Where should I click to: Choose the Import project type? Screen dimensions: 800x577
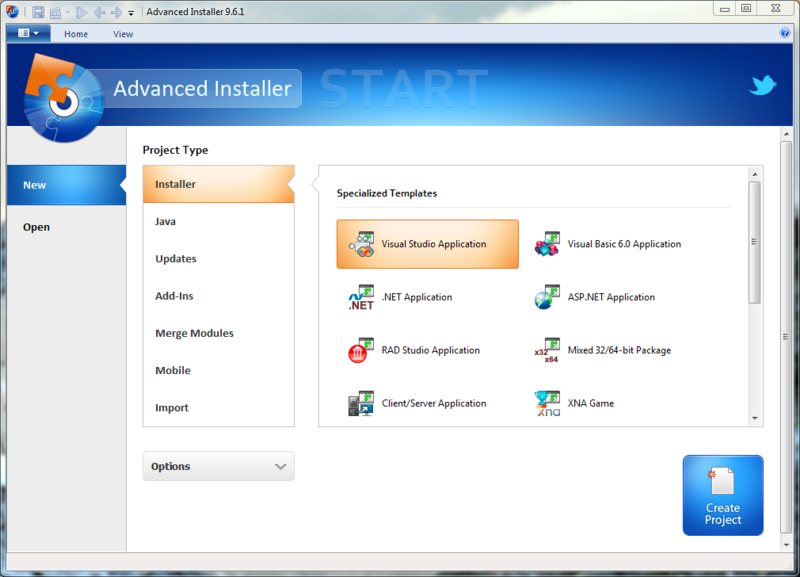[218, 408]
